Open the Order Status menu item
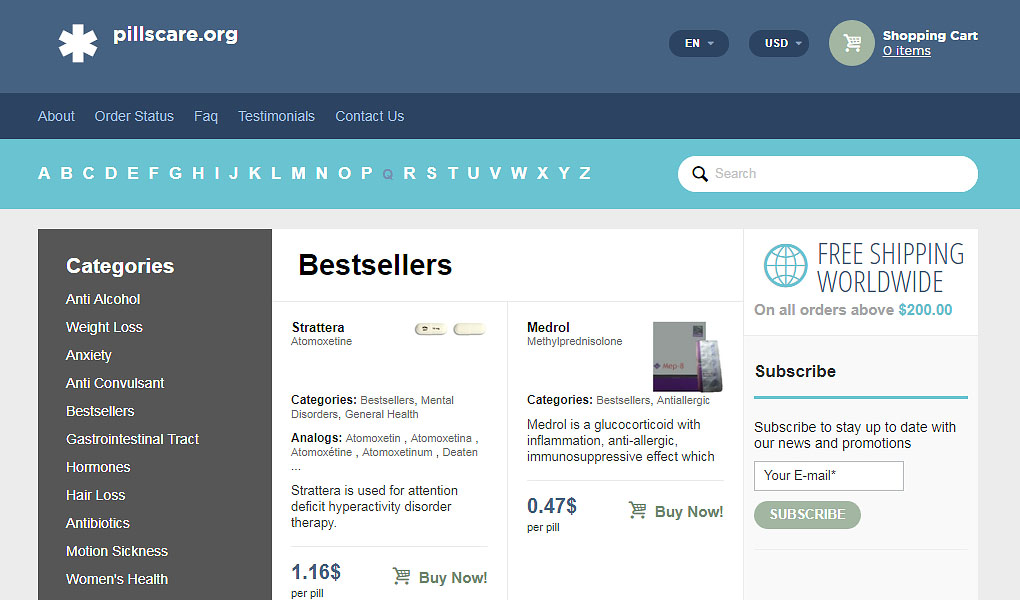1020x600 pixels. pos(134,116)
